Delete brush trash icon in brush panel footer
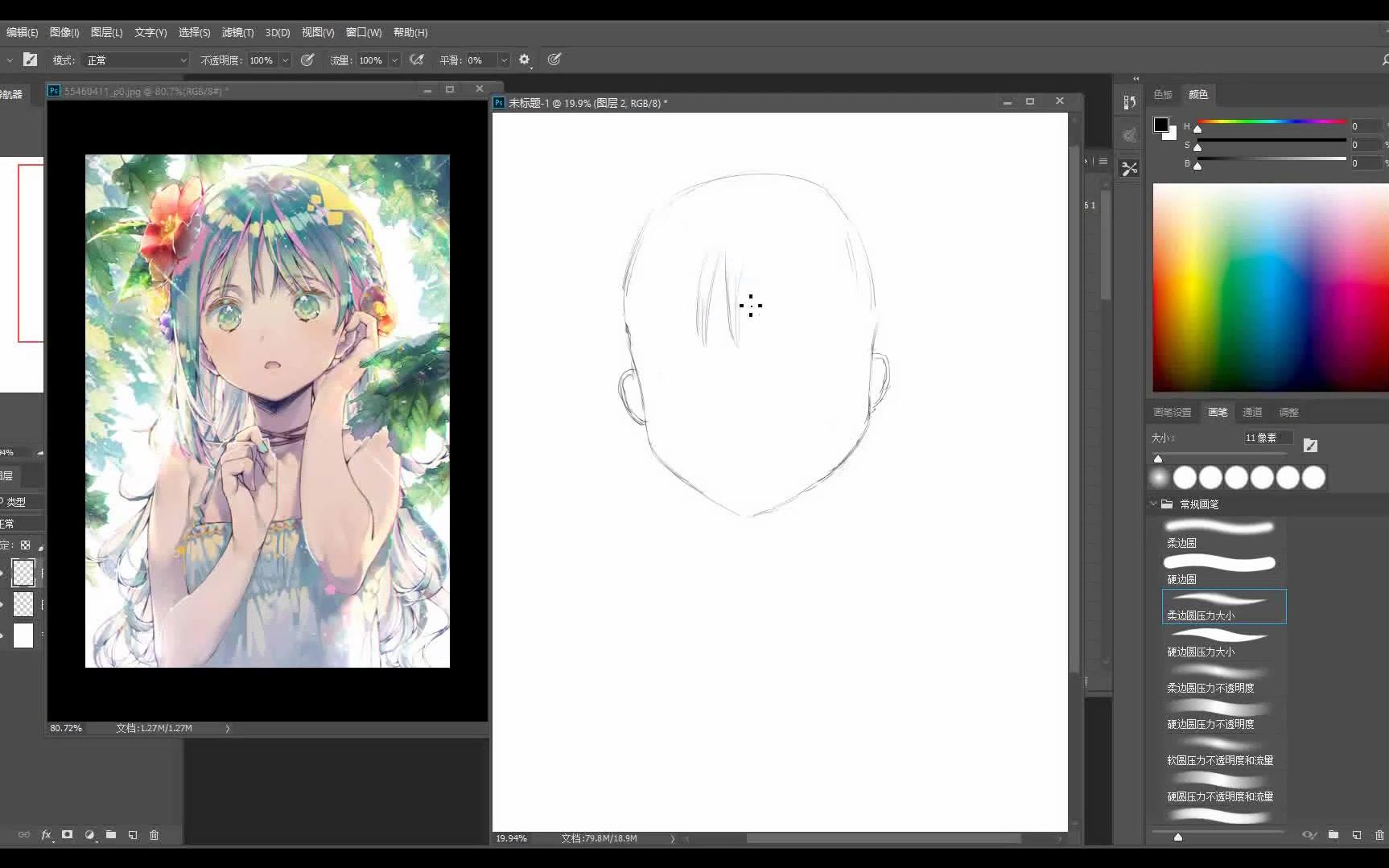 coord(1380,835)
